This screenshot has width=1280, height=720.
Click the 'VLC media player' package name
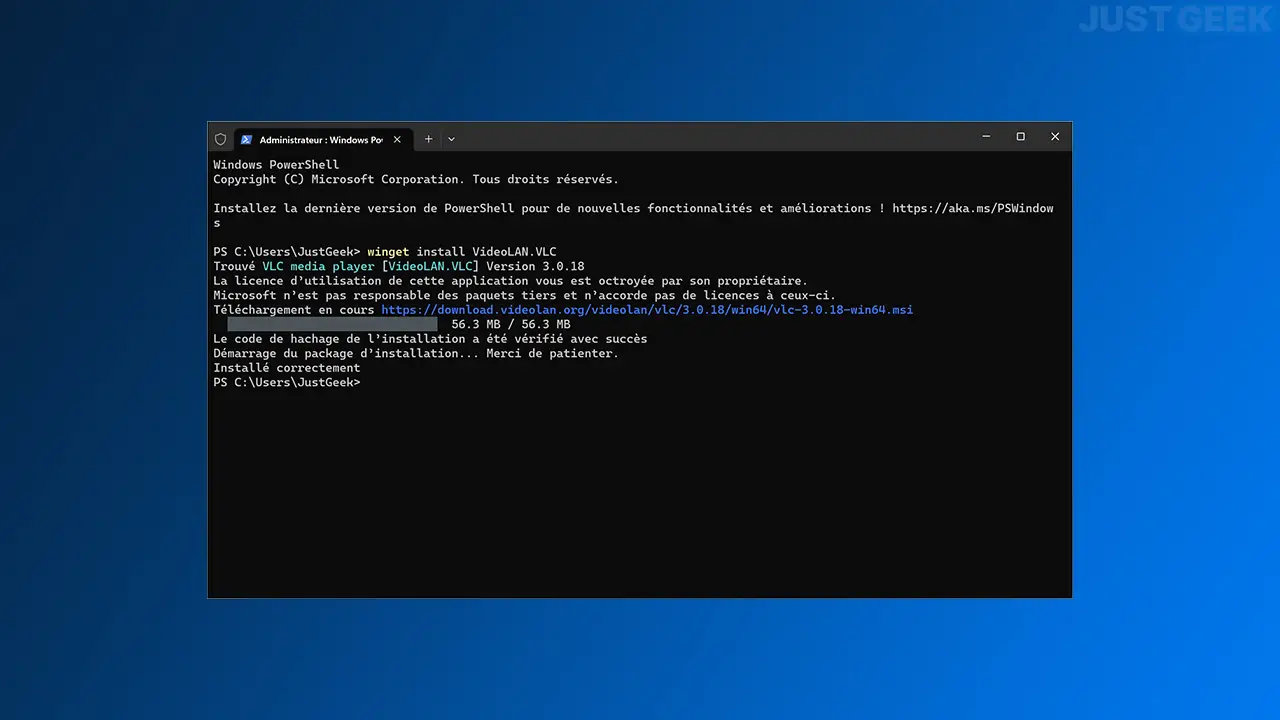pyautogui.click(x=318, y=267)
